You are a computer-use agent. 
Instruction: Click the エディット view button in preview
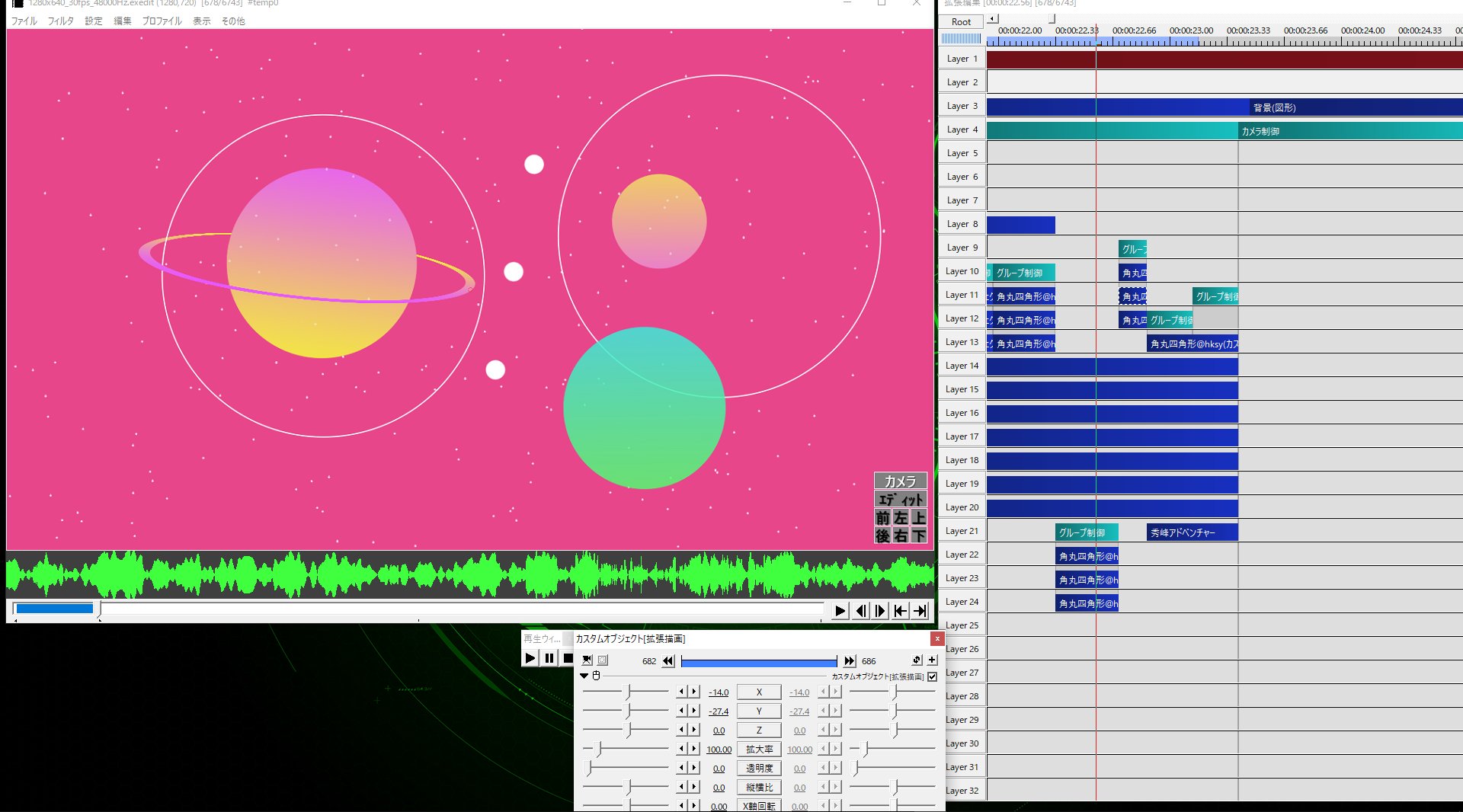[901, 500]
